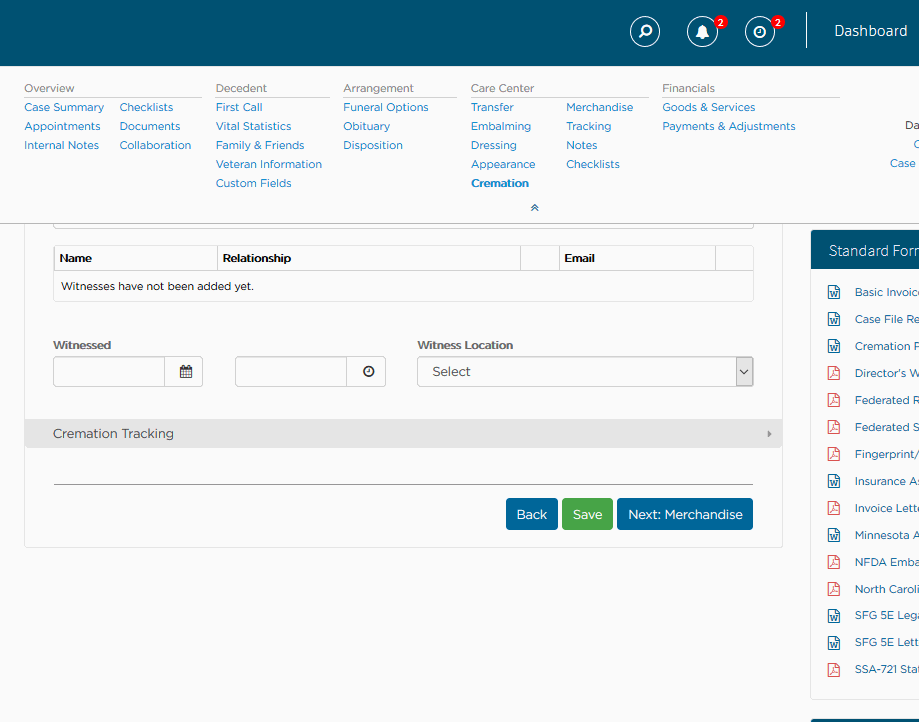This screenshot has width=919, height=722.
Task: Open the Dashboard link in header
Action: pos(870,31)
